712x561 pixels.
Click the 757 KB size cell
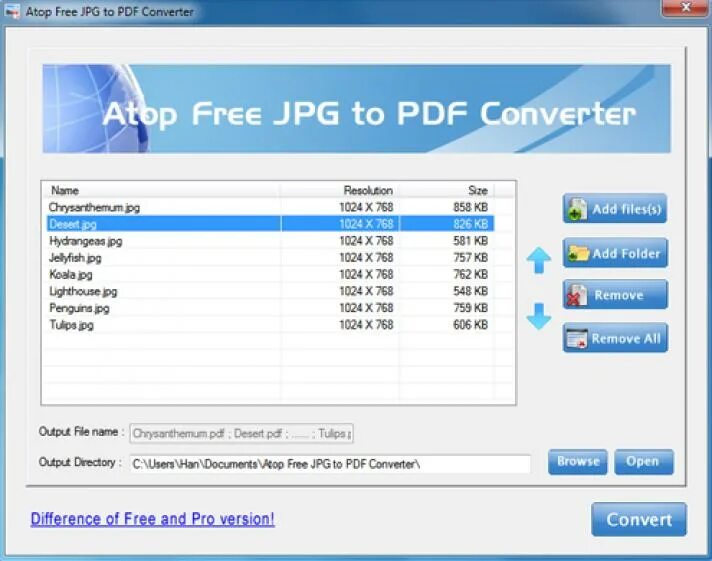click(x=470, y=258)
